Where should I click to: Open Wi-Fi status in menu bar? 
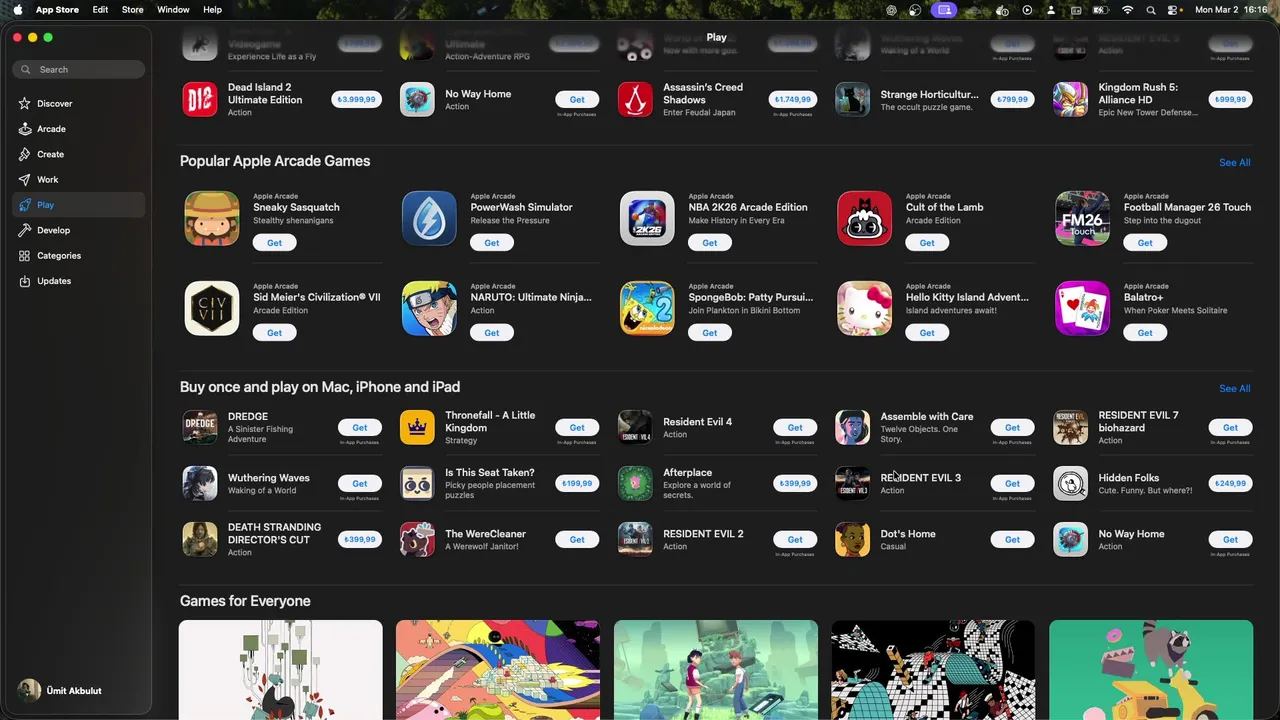(x=1128, y=9)
